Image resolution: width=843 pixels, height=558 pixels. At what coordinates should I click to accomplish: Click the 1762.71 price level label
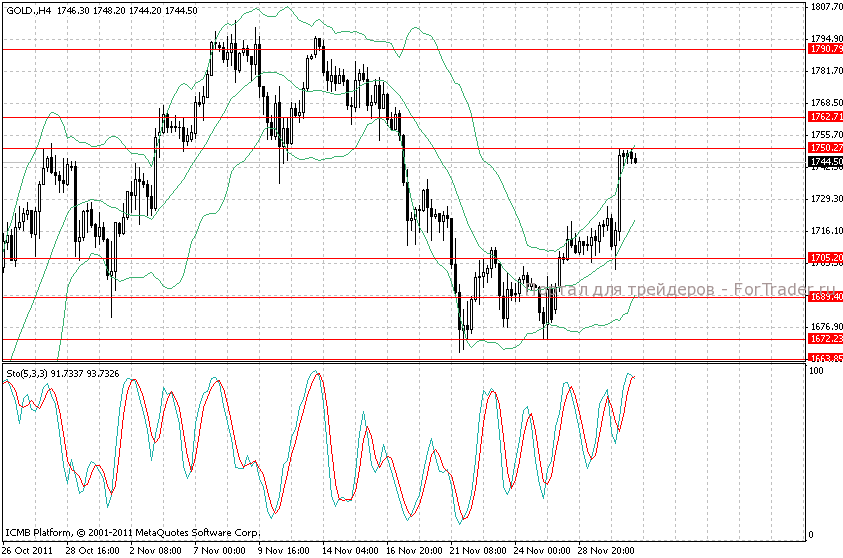825,117
